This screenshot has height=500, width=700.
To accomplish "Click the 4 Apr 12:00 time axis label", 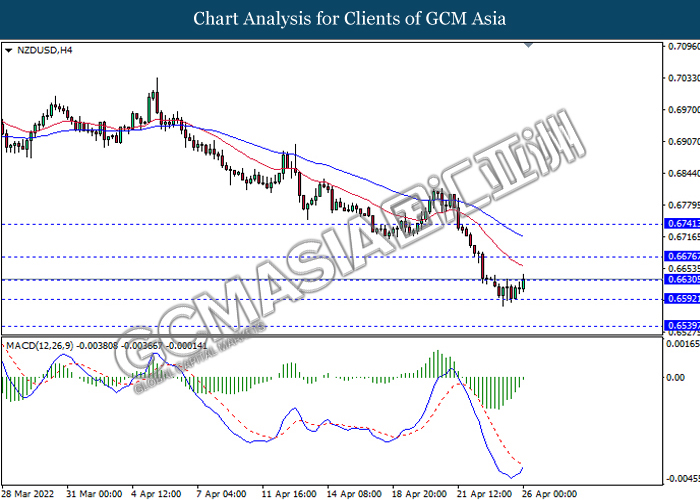I will [156, 494].
